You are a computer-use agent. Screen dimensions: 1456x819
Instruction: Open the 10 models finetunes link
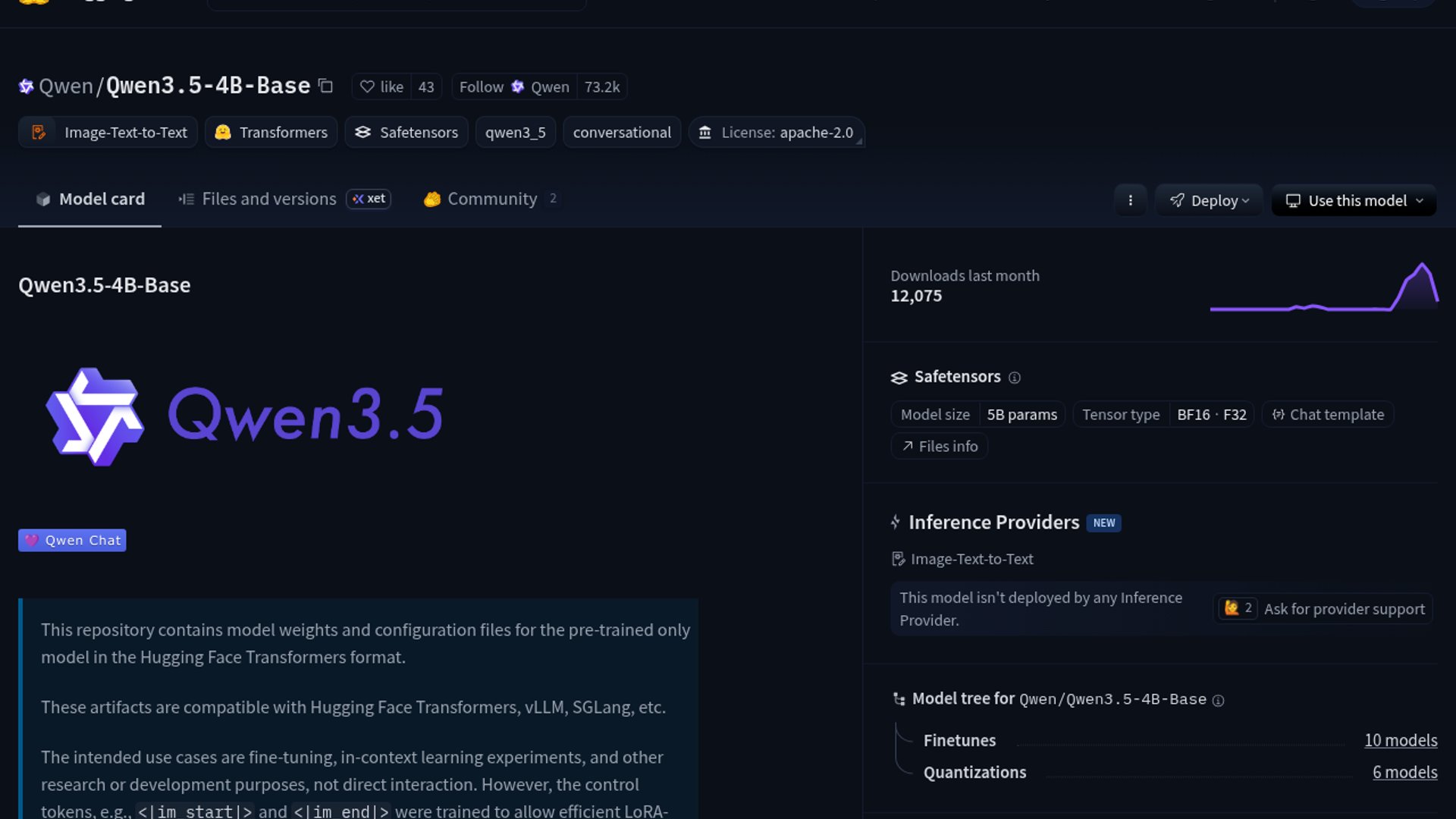[x=1401, y=740]
